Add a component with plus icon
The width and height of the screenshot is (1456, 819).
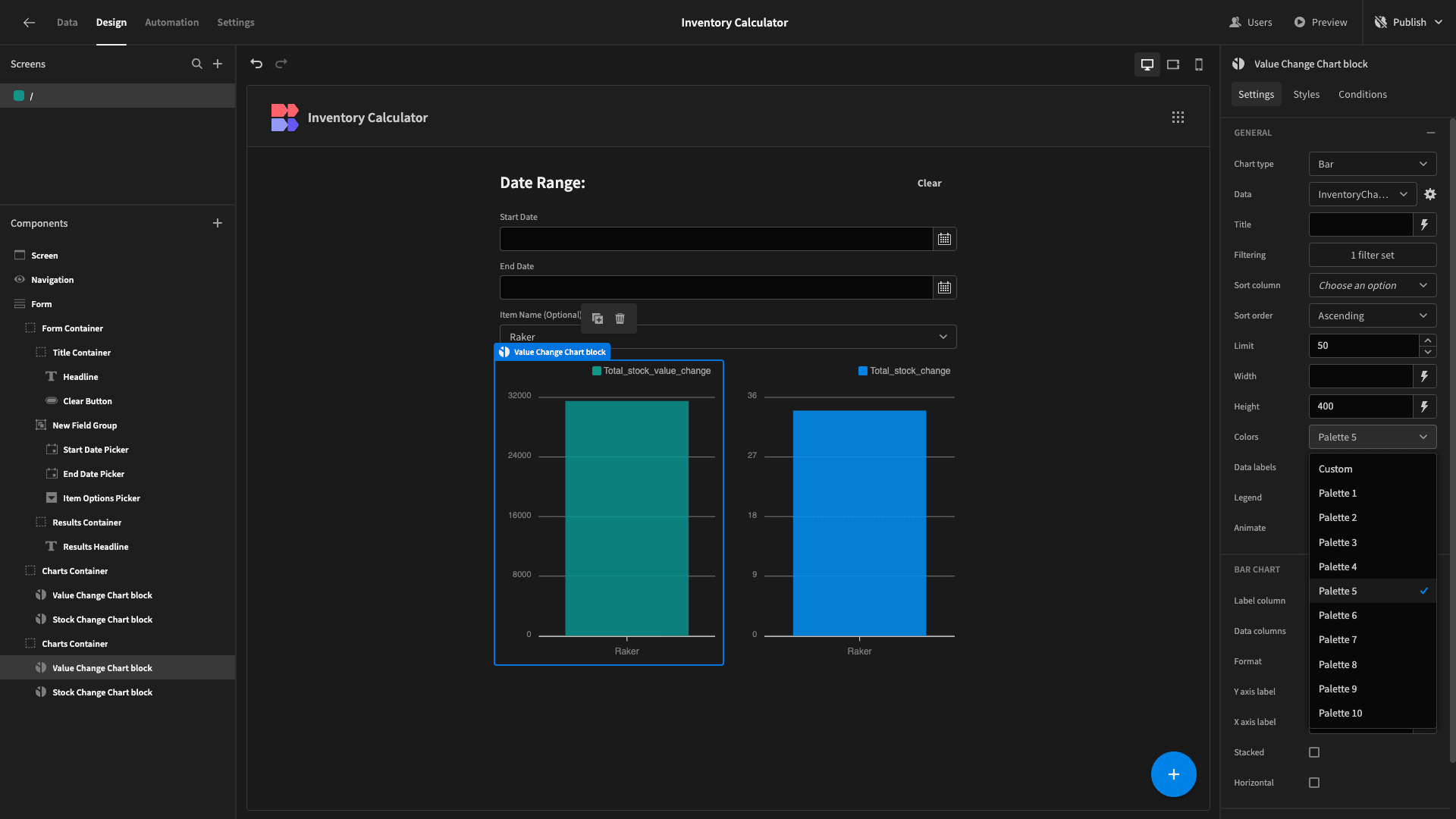pyautogui.click(x=218, y=224)
